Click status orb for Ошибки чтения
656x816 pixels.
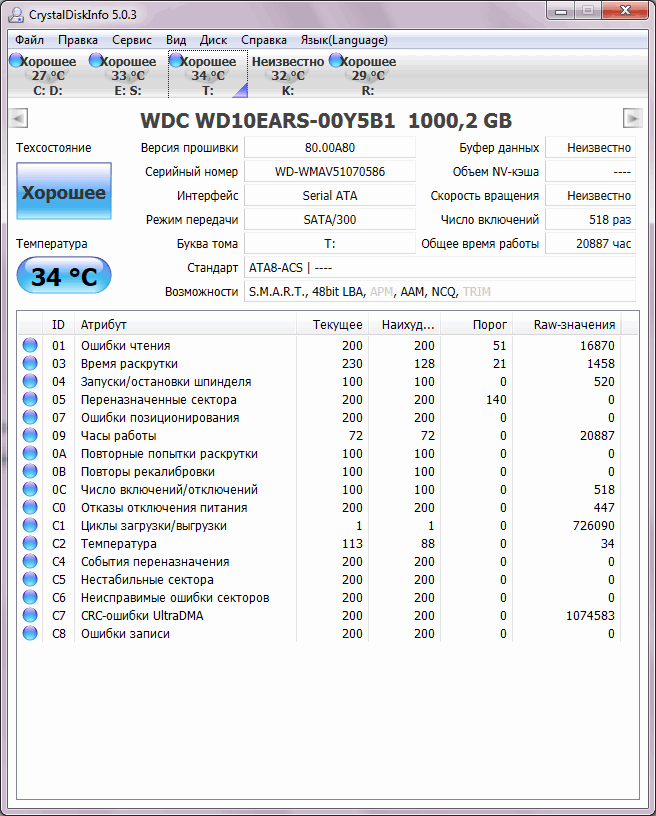(x=30, y=345)
